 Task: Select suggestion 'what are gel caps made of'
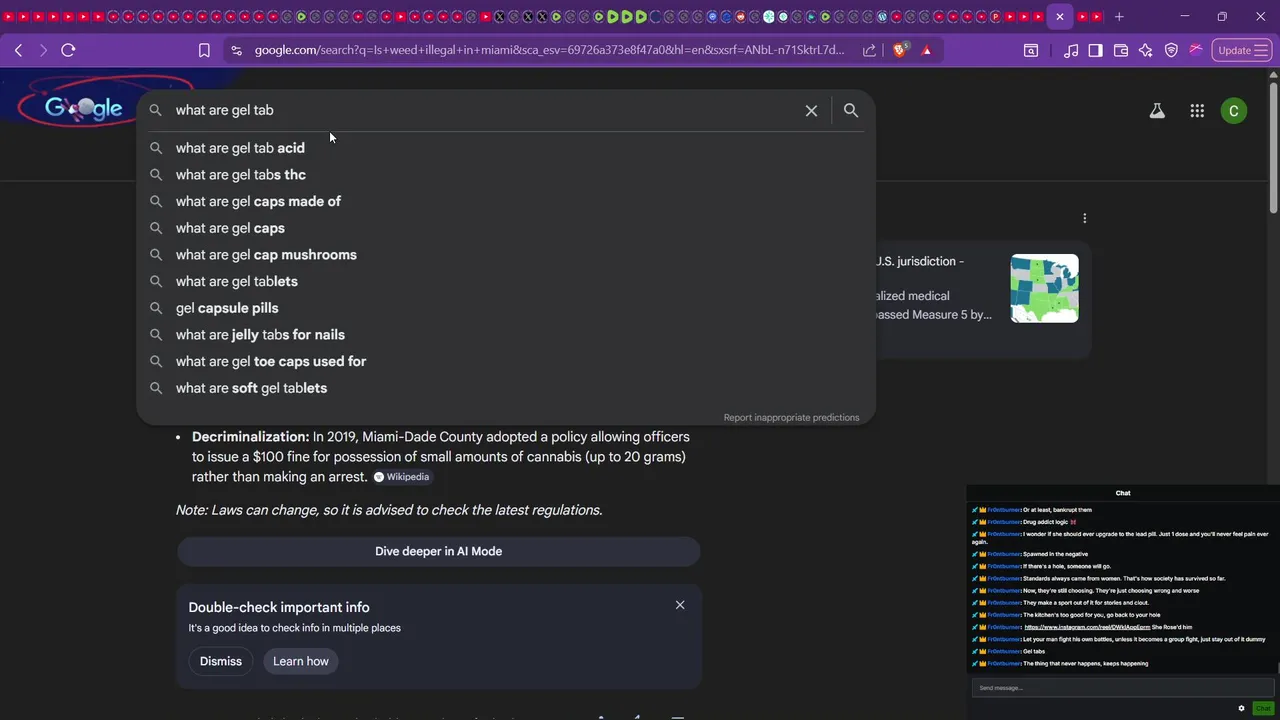click(x=506, y=201)
